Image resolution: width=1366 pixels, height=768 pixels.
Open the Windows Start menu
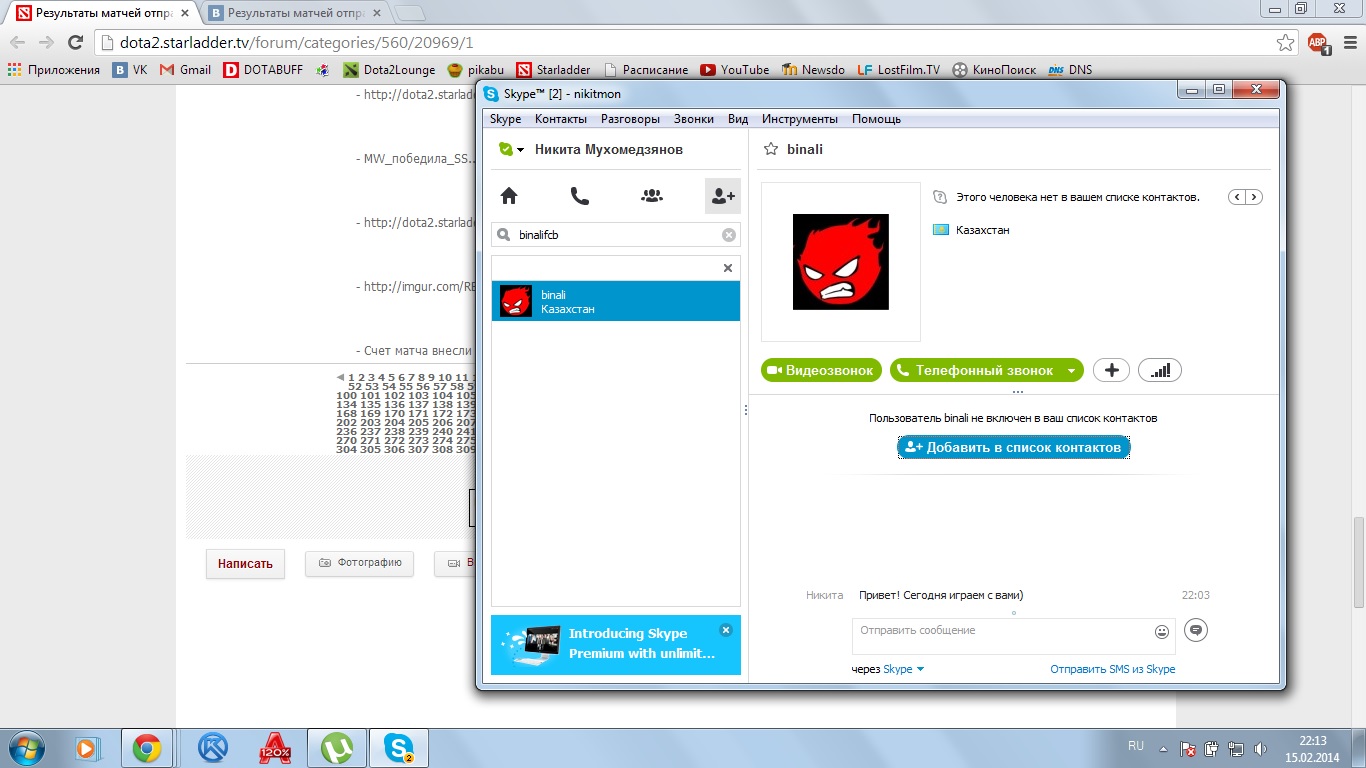[25, 747]
